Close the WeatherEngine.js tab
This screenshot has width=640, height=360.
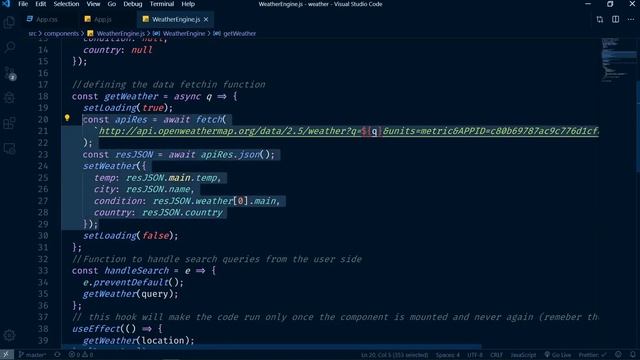[x=206, y=19]
